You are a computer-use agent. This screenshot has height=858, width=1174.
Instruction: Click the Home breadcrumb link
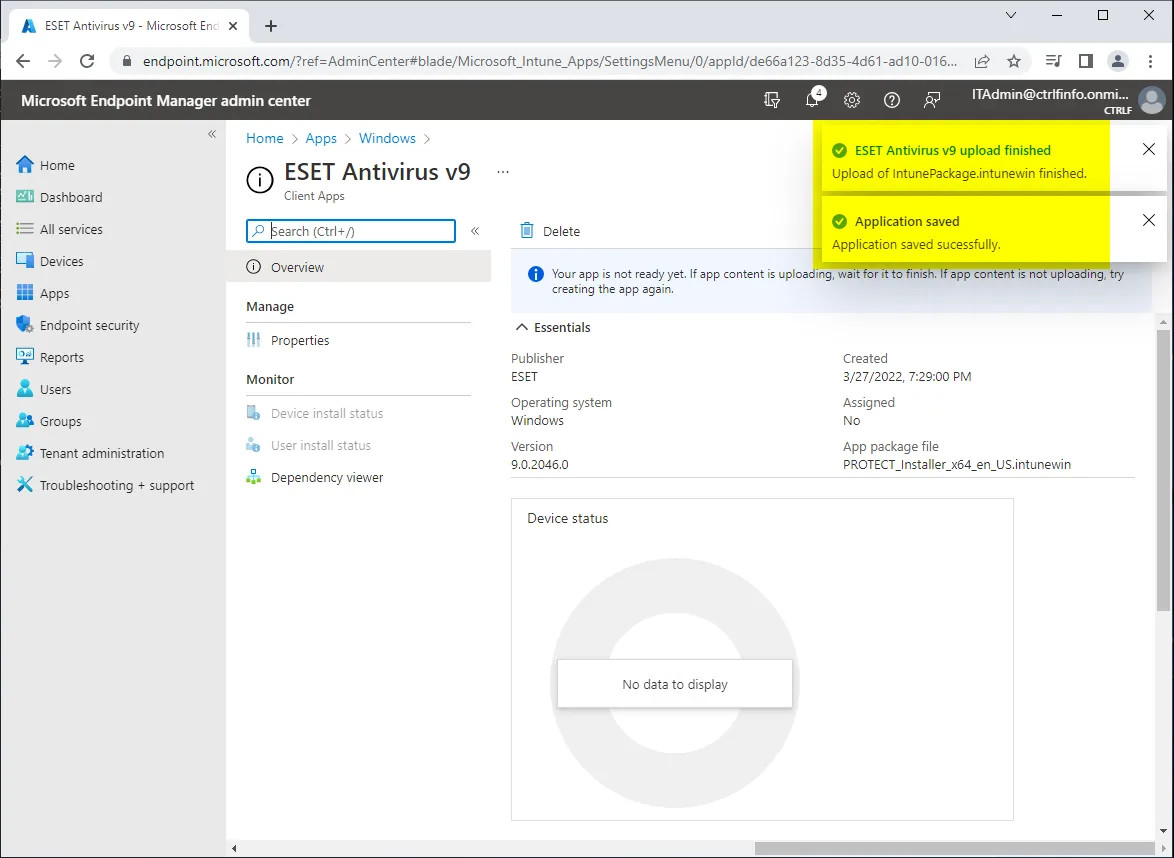click(x=265, y=139)
